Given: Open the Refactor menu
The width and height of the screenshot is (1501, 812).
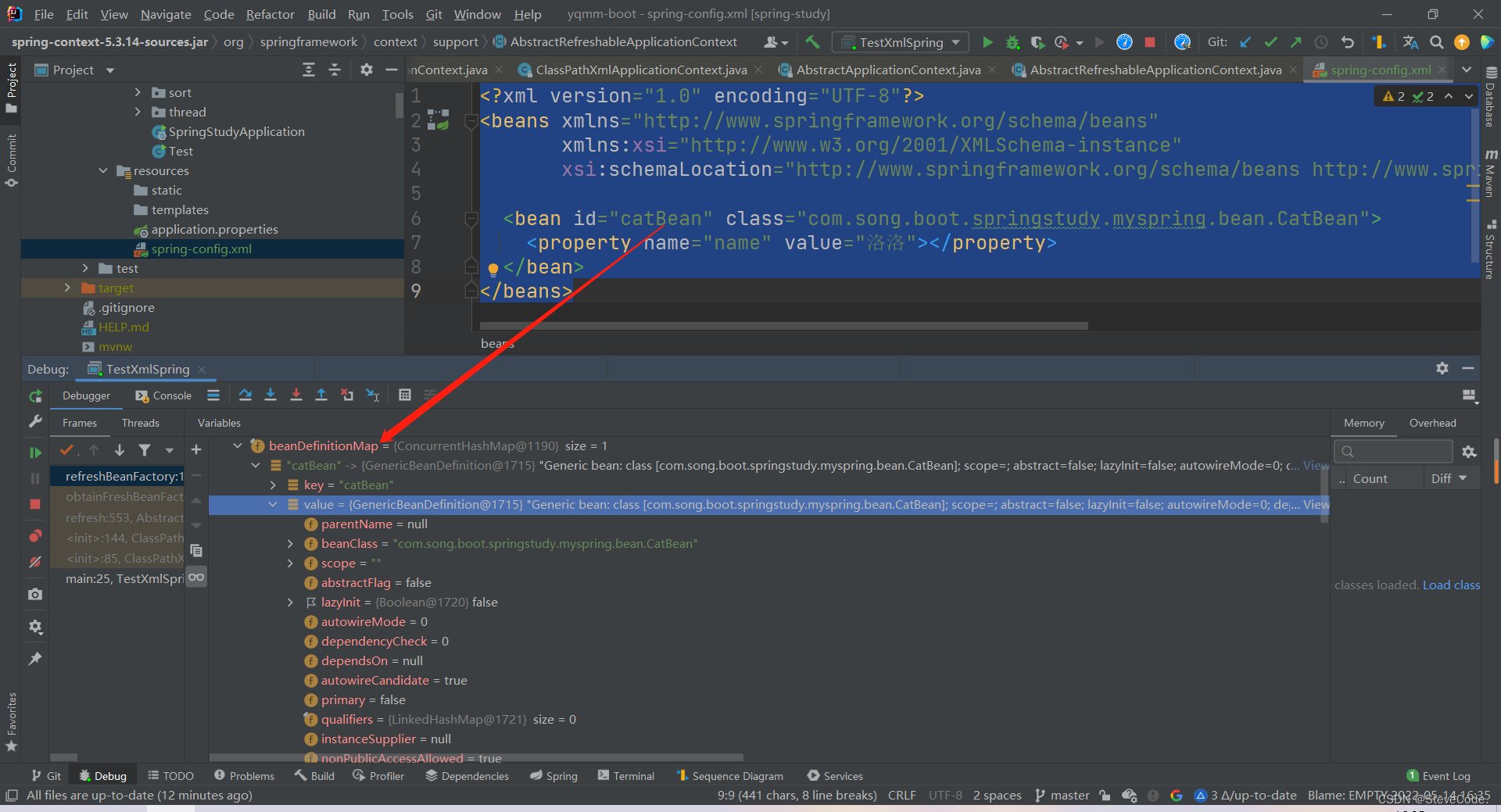Looking at the screenshot, I should point(270,14).
